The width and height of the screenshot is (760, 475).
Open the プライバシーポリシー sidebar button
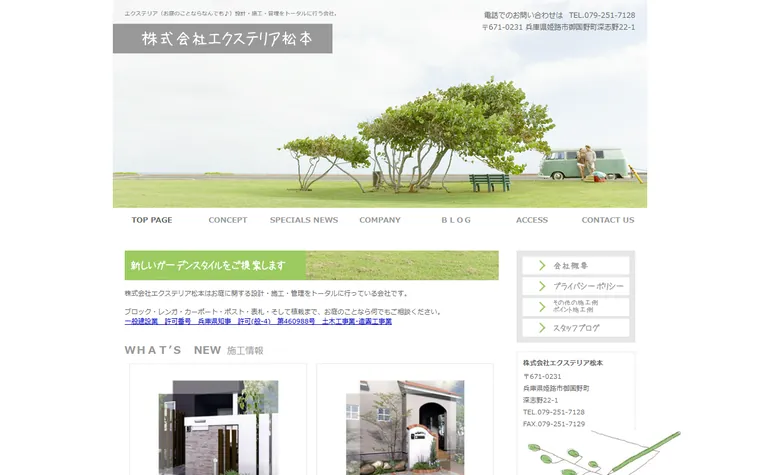pos(576,286)
